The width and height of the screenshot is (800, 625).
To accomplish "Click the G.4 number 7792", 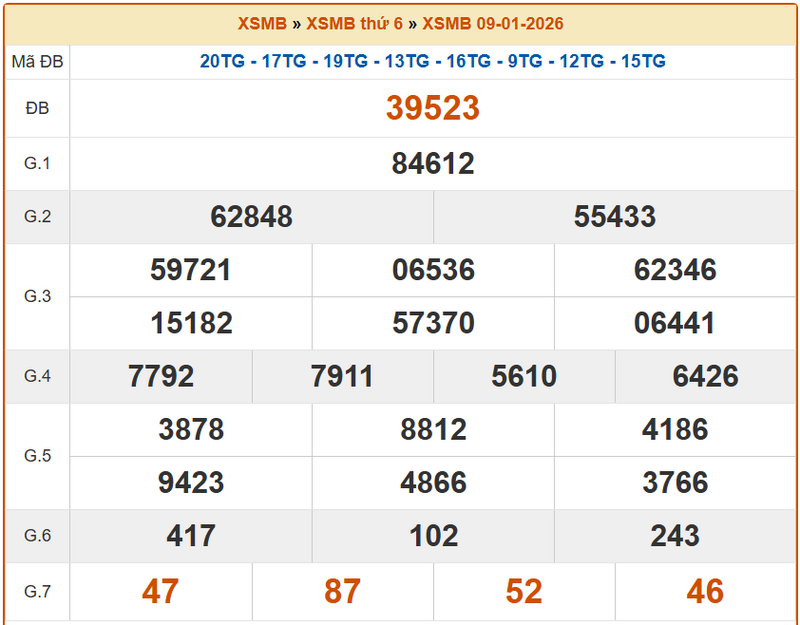I will (161, 376).
